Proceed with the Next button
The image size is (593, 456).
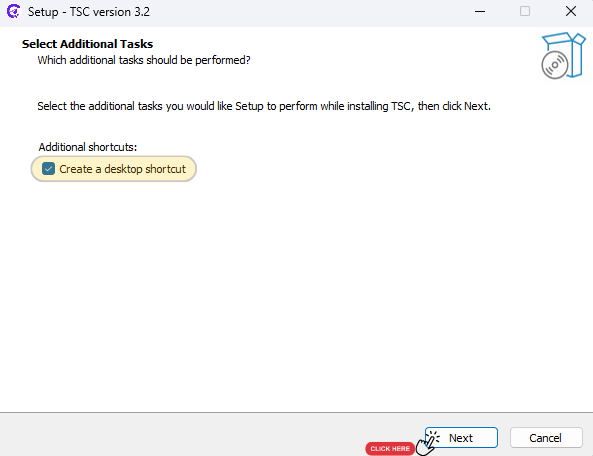(461, 437)
